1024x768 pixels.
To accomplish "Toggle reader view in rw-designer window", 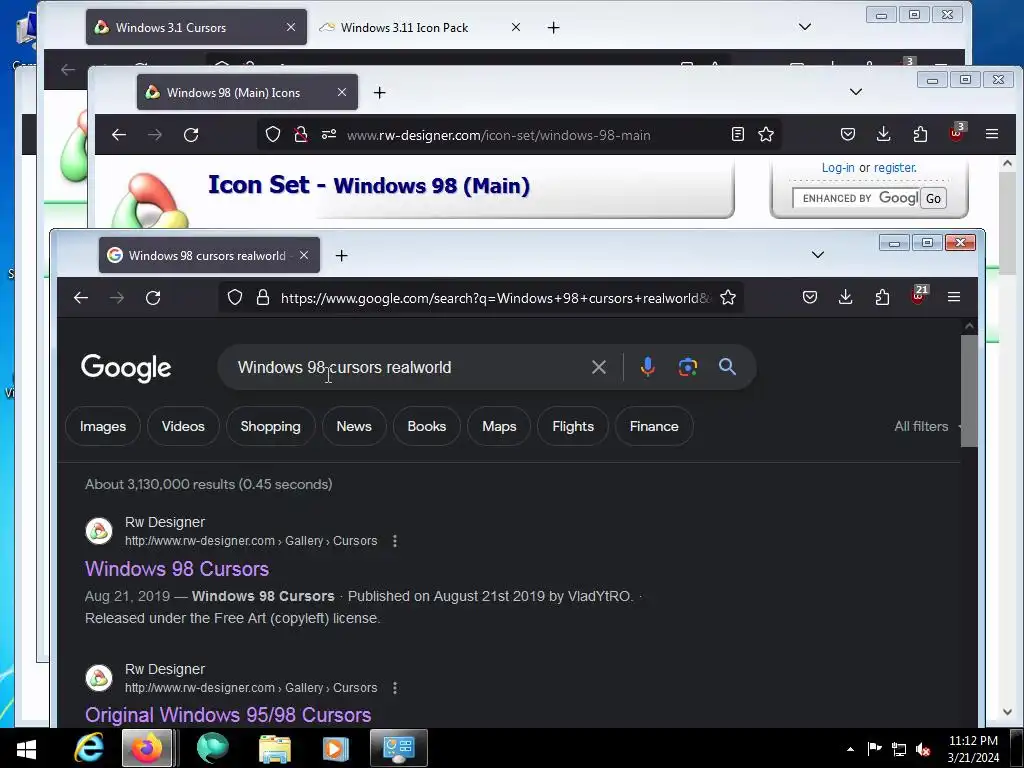I will point(737,135).
